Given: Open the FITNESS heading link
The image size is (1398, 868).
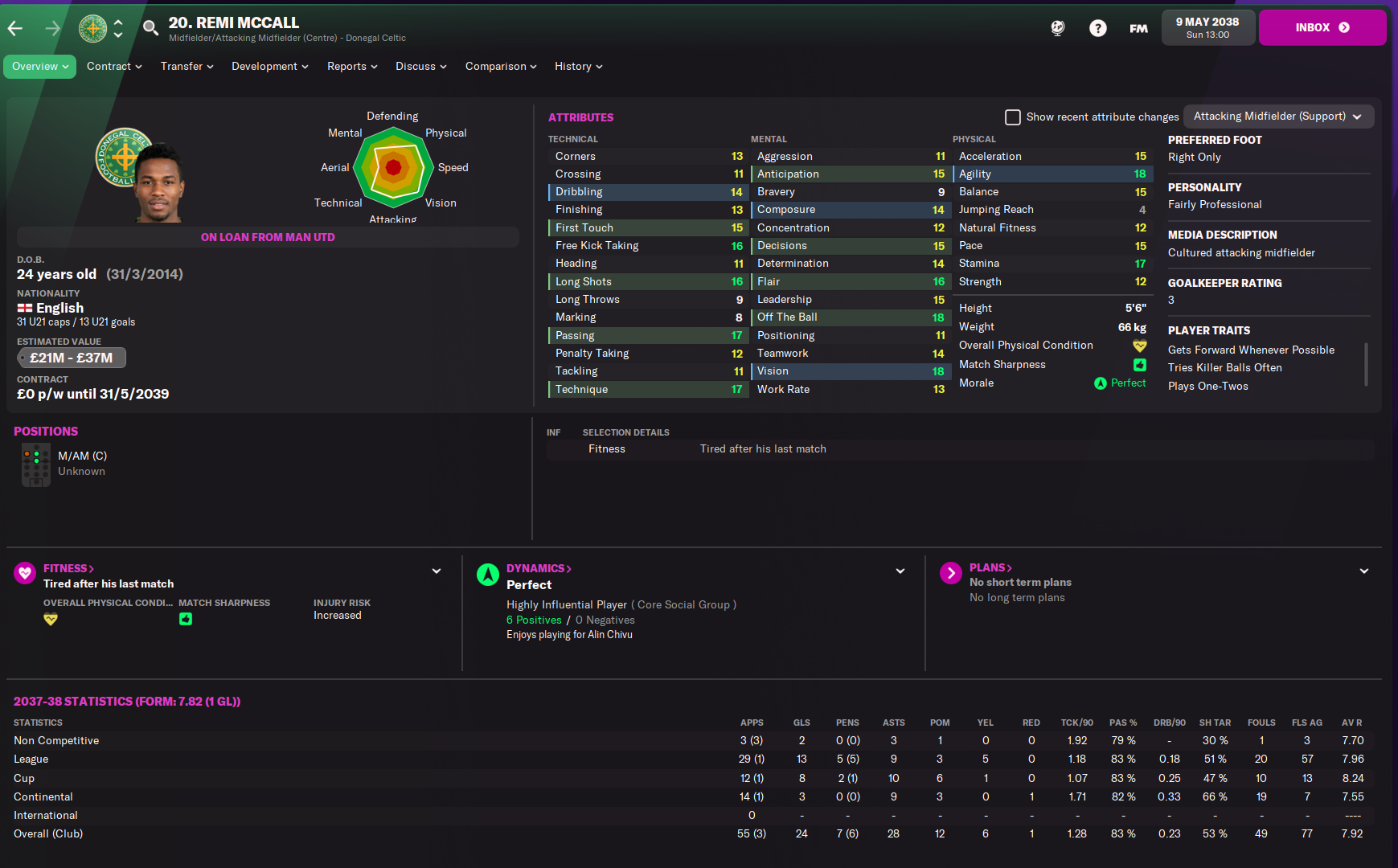Looking at the screenshot, I should pos(68,568).
